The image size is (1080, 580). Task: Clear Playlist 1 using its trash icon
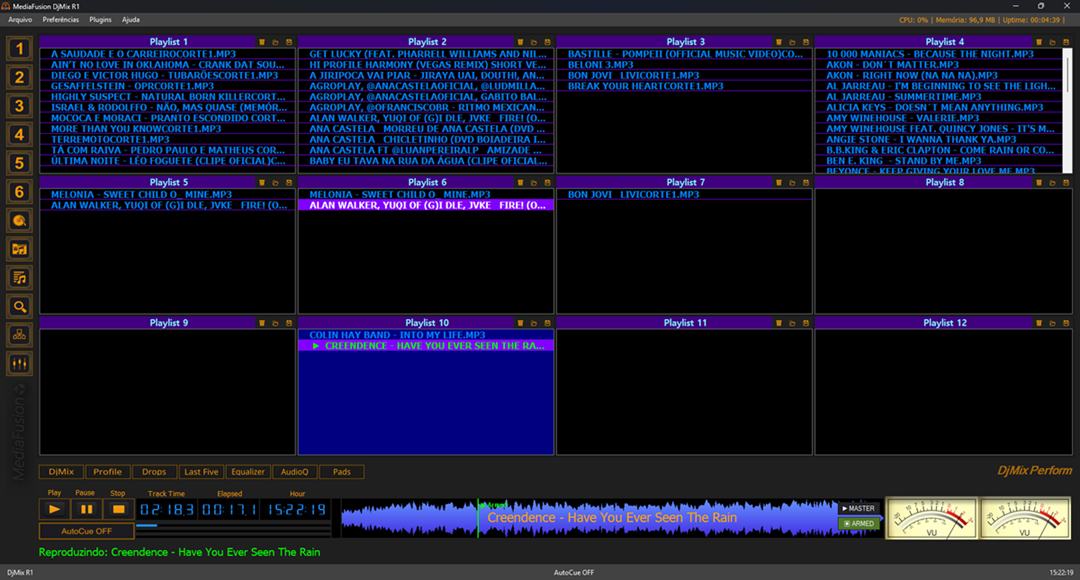[x=262, y=42]
